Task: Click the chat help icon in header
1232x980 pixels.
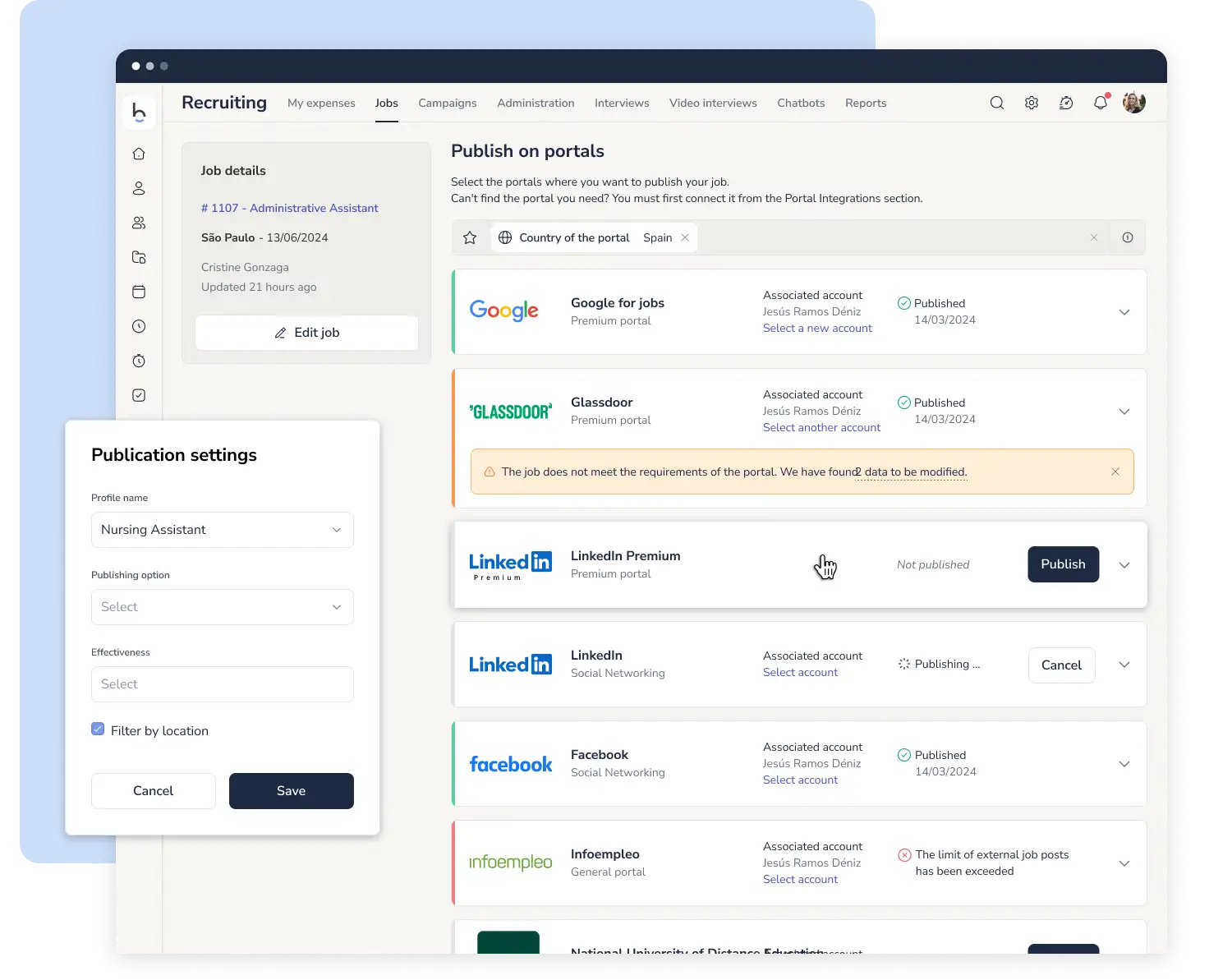Action: coord(1066,103)
